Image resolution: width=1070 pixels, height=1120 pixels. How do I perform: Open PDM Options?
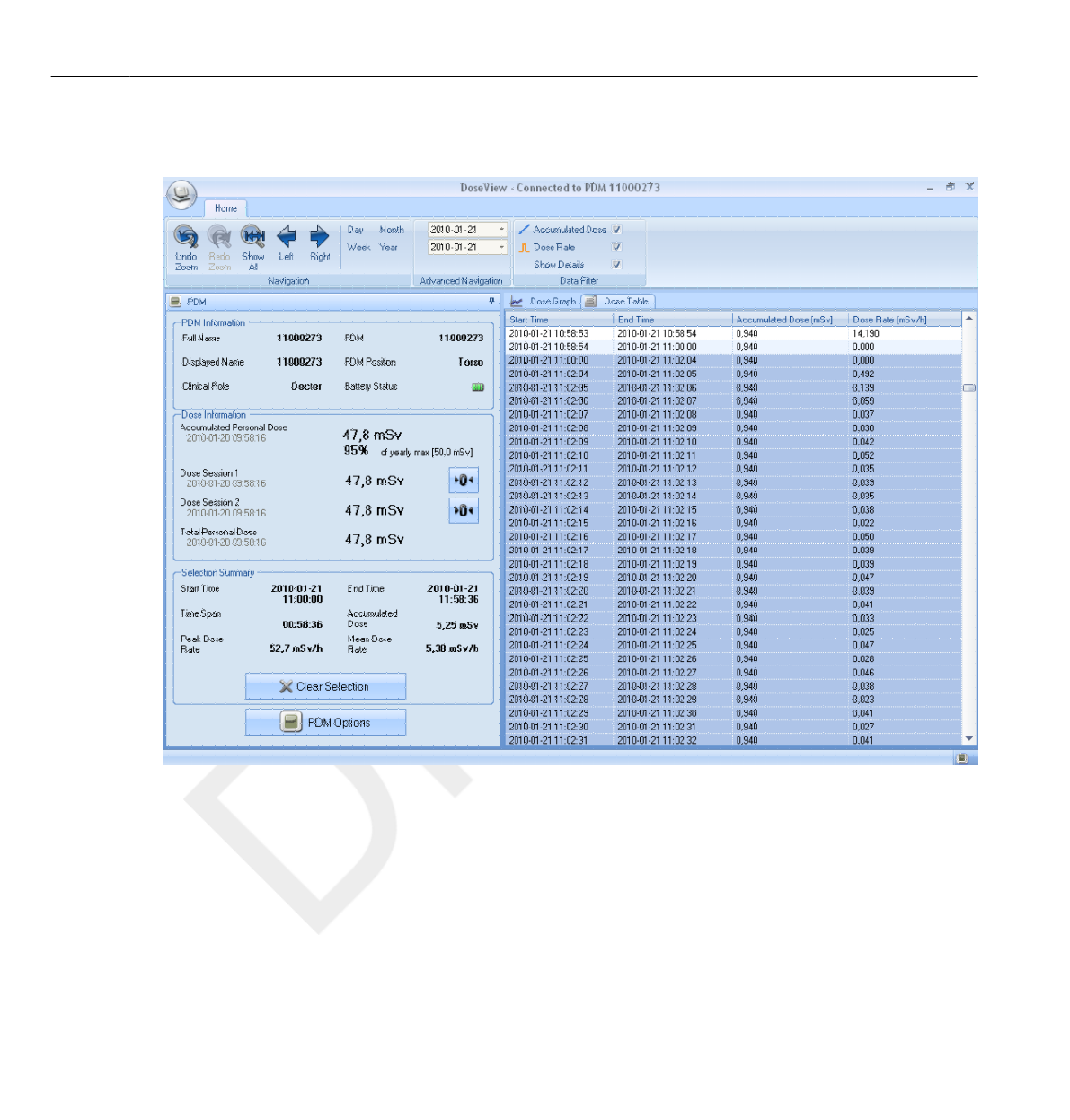coord(325,722)
